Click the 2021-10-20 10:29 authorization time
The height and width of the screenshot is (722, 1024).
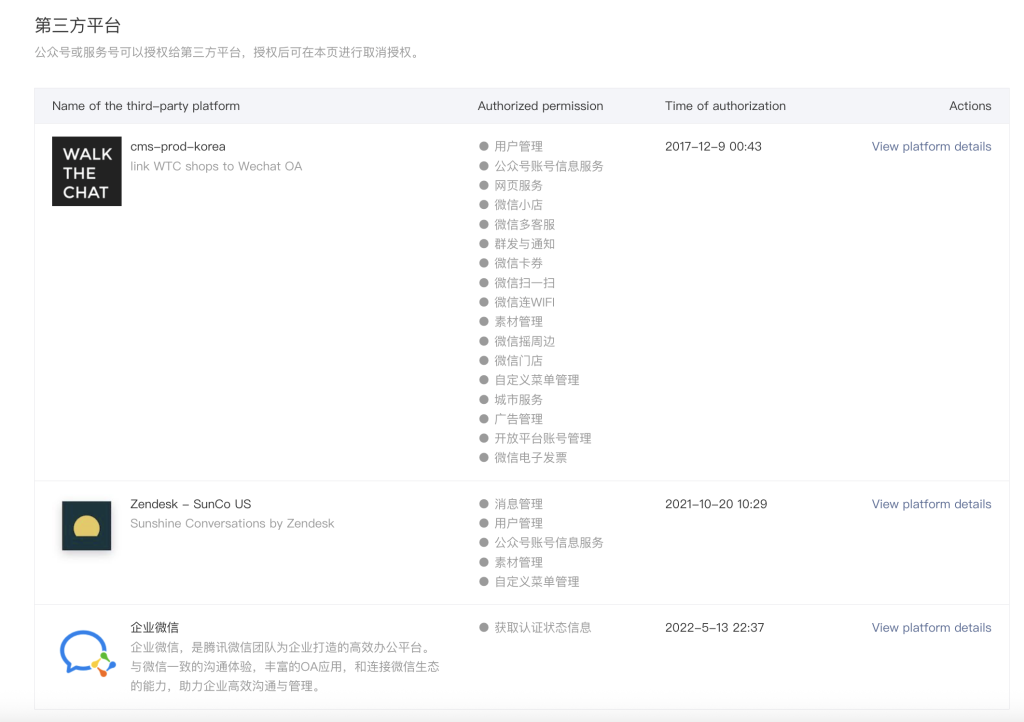(x=715, y=504)
